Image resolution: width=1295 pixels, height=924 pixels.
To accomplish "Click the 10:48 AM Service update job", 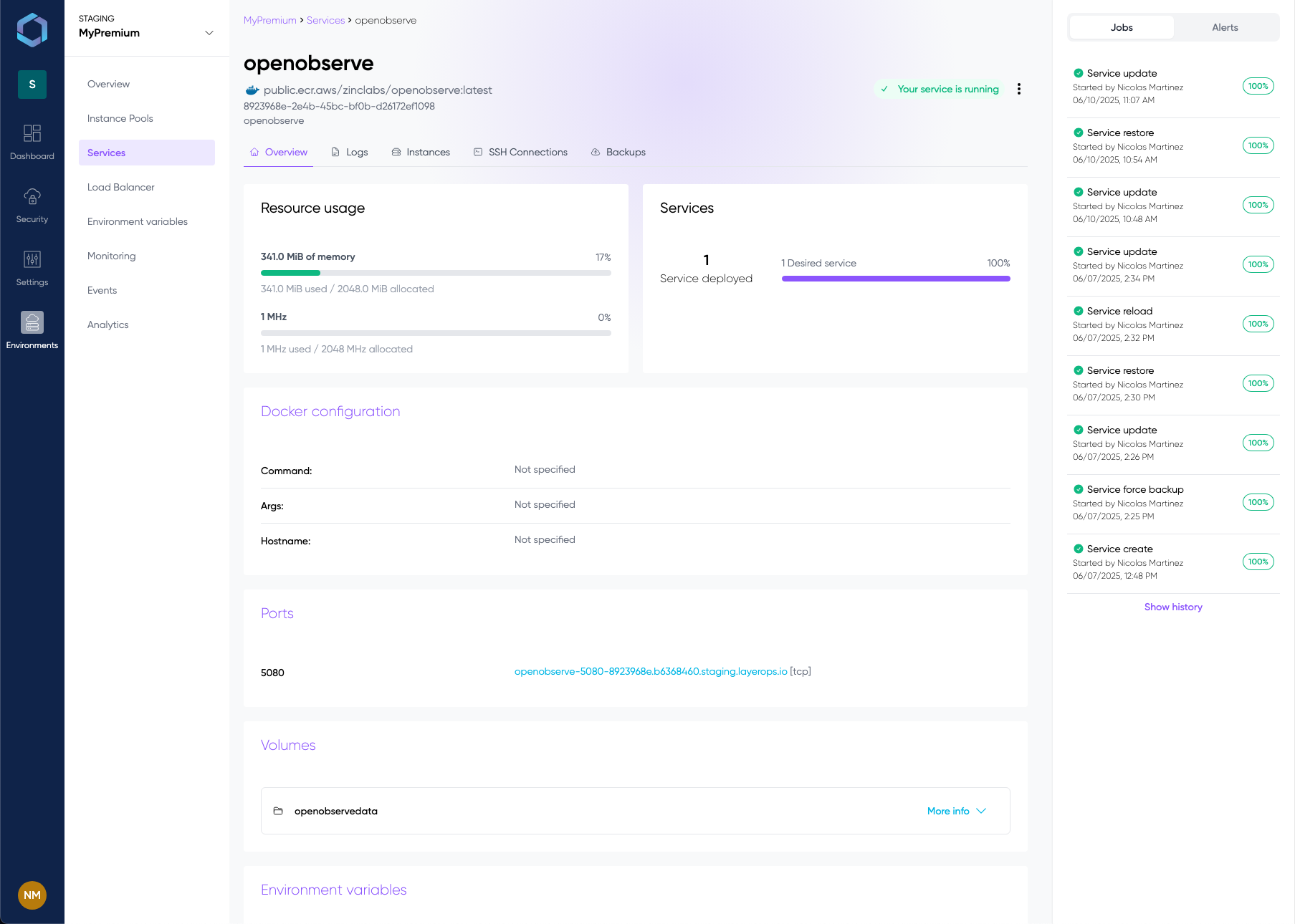I will coord(1173,206).
